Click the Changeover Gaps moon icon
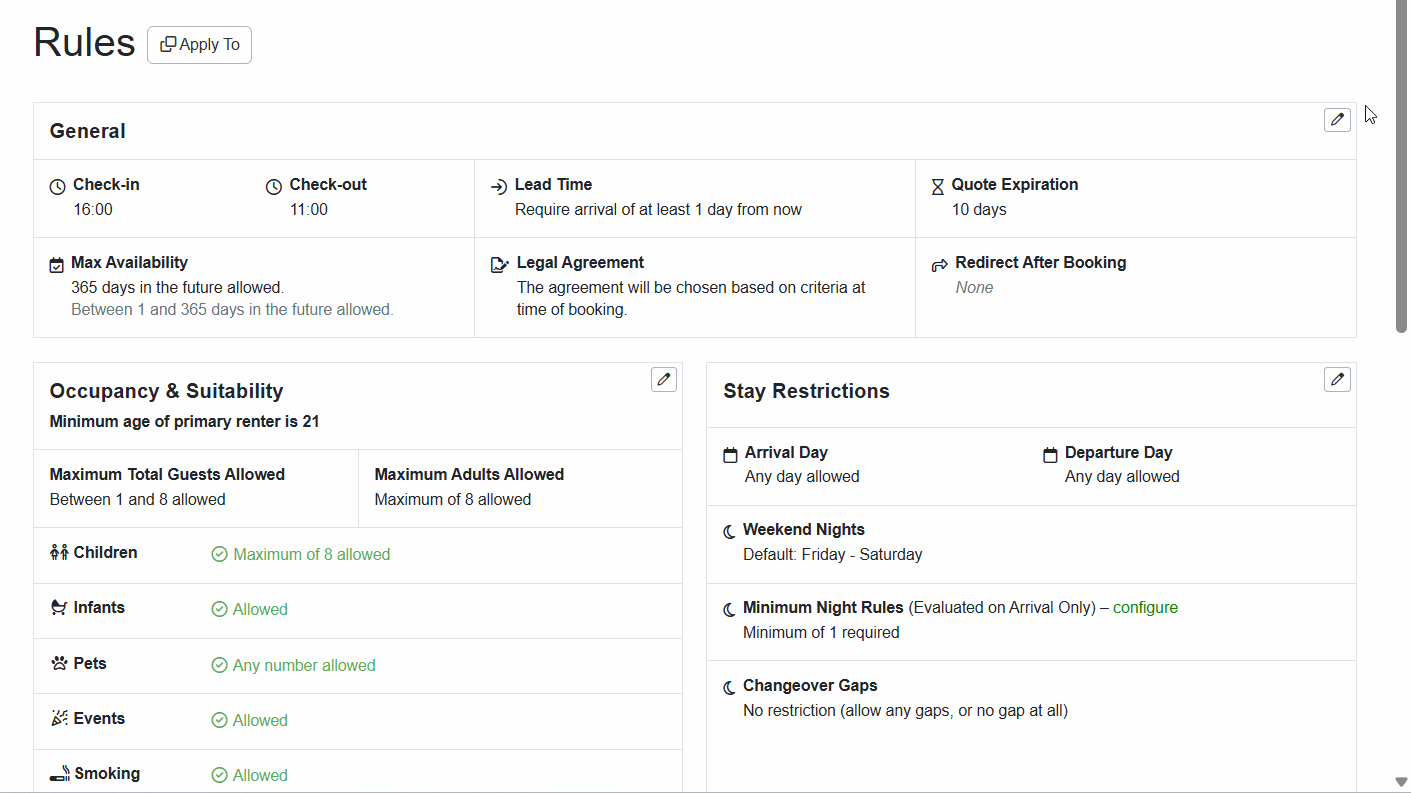 (x=730, y=686)
